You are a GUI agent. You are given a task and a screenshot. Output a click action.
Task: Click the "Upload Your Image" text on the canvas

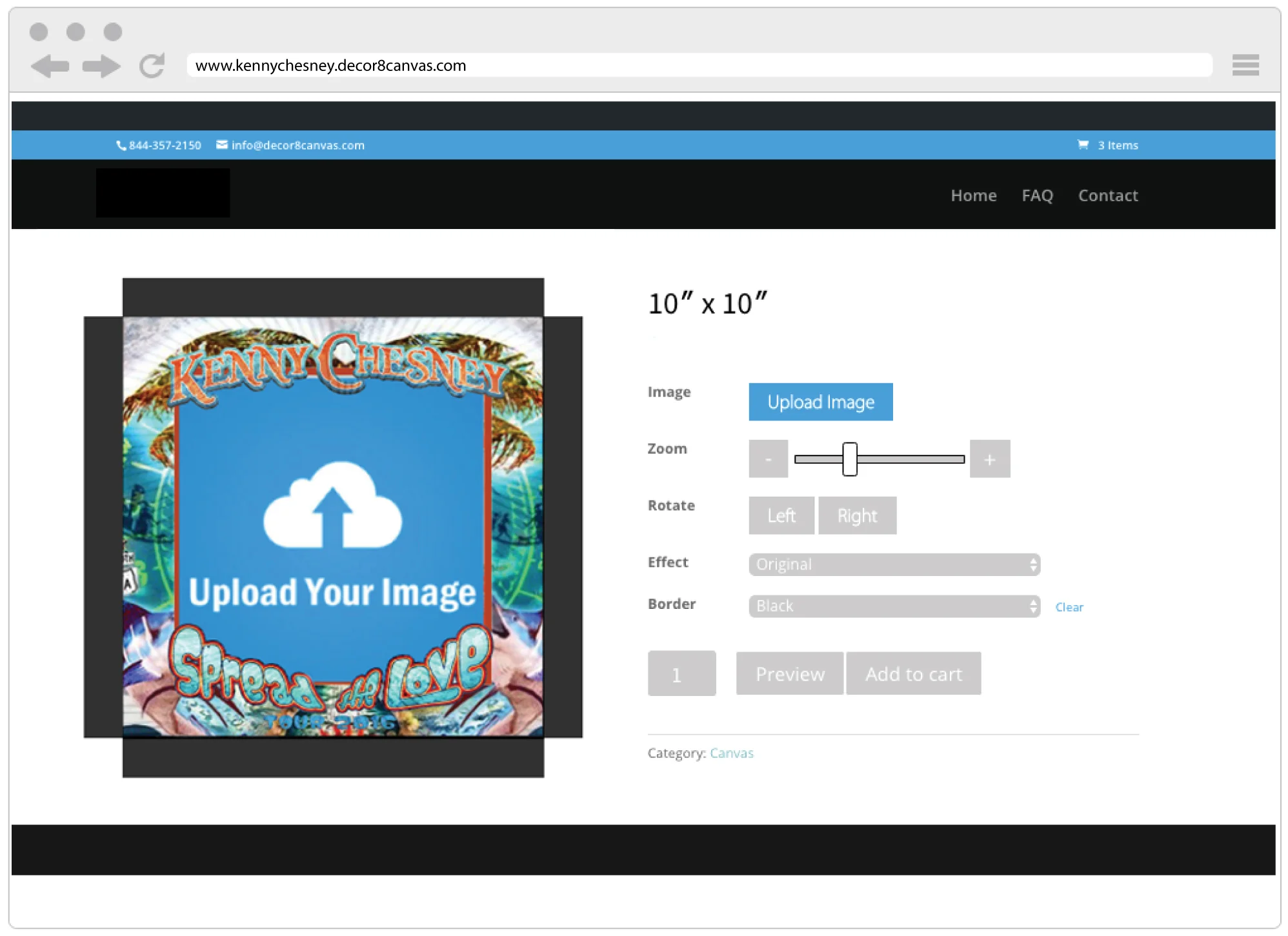(332, 592)
